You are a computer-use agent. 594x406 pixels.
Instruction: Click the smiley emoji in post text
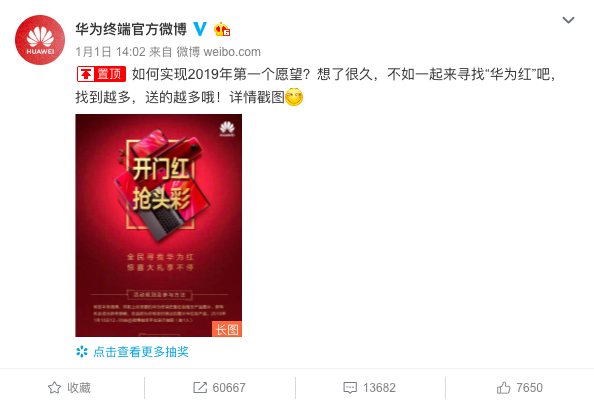pyautogui.click(x=294, y=97)
